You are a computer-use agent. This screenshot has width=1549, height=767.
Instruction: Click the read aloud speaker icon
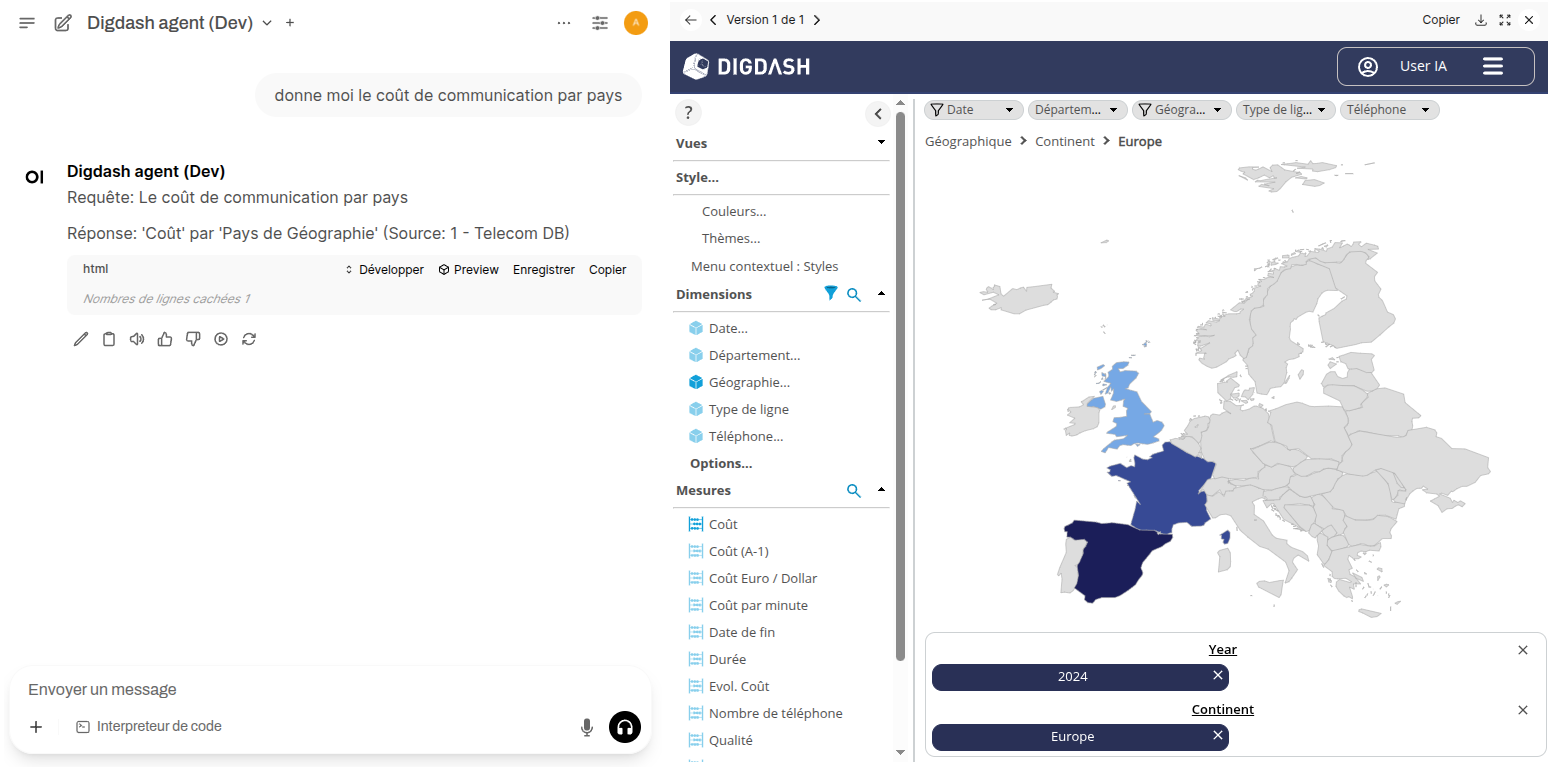click(x=137, y=339)
